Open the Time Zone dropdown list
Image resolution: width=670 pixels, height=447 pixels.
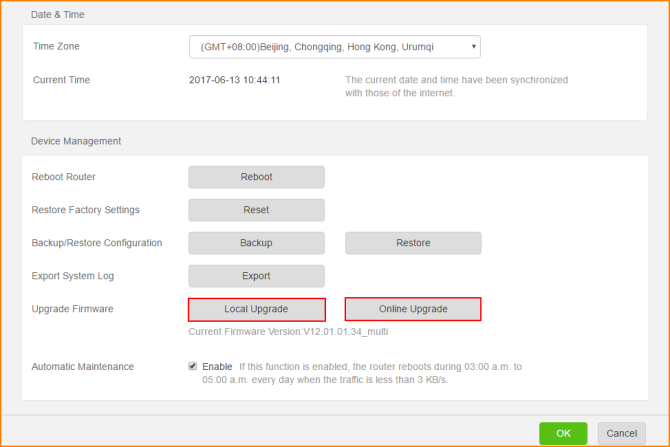[333, 47]
